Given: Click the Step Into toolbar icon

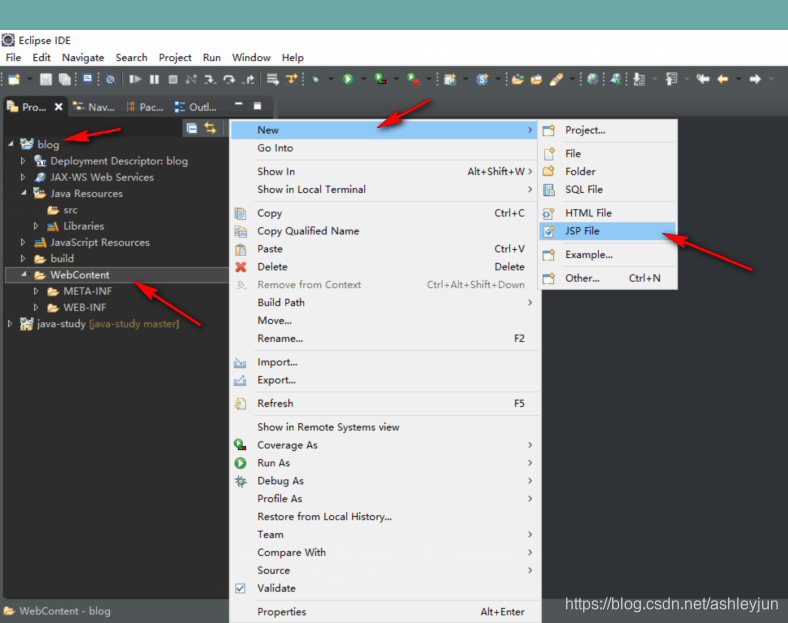Looking at the screenshot, I should pos(210,79).
